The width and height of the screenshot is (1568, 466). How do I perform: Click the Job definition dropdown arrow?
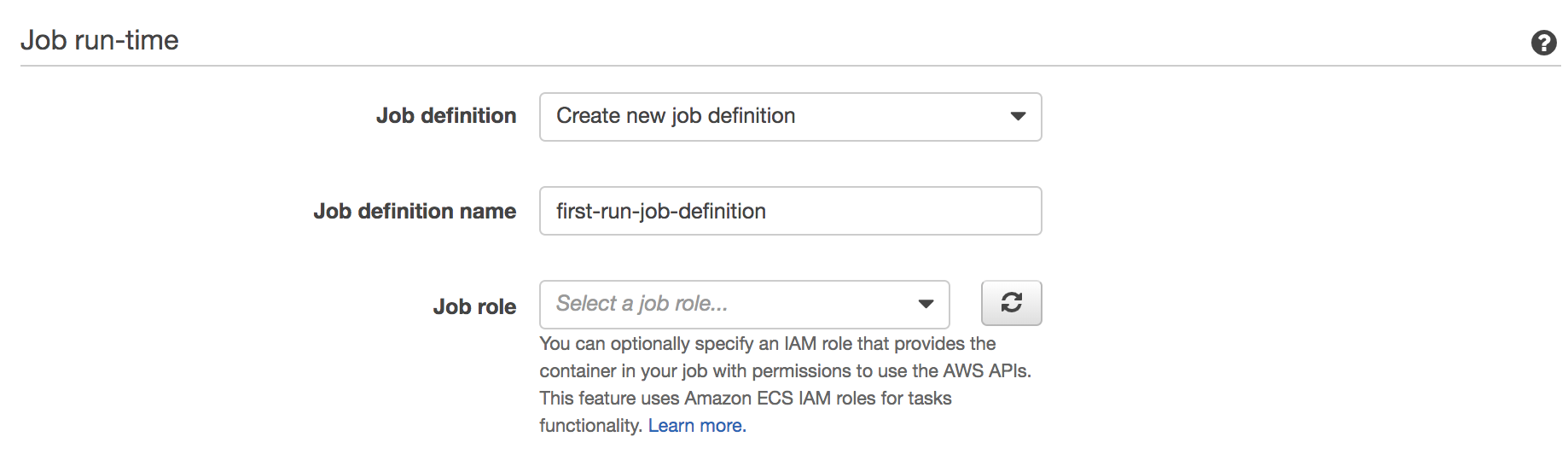(x=1017, y=117)
